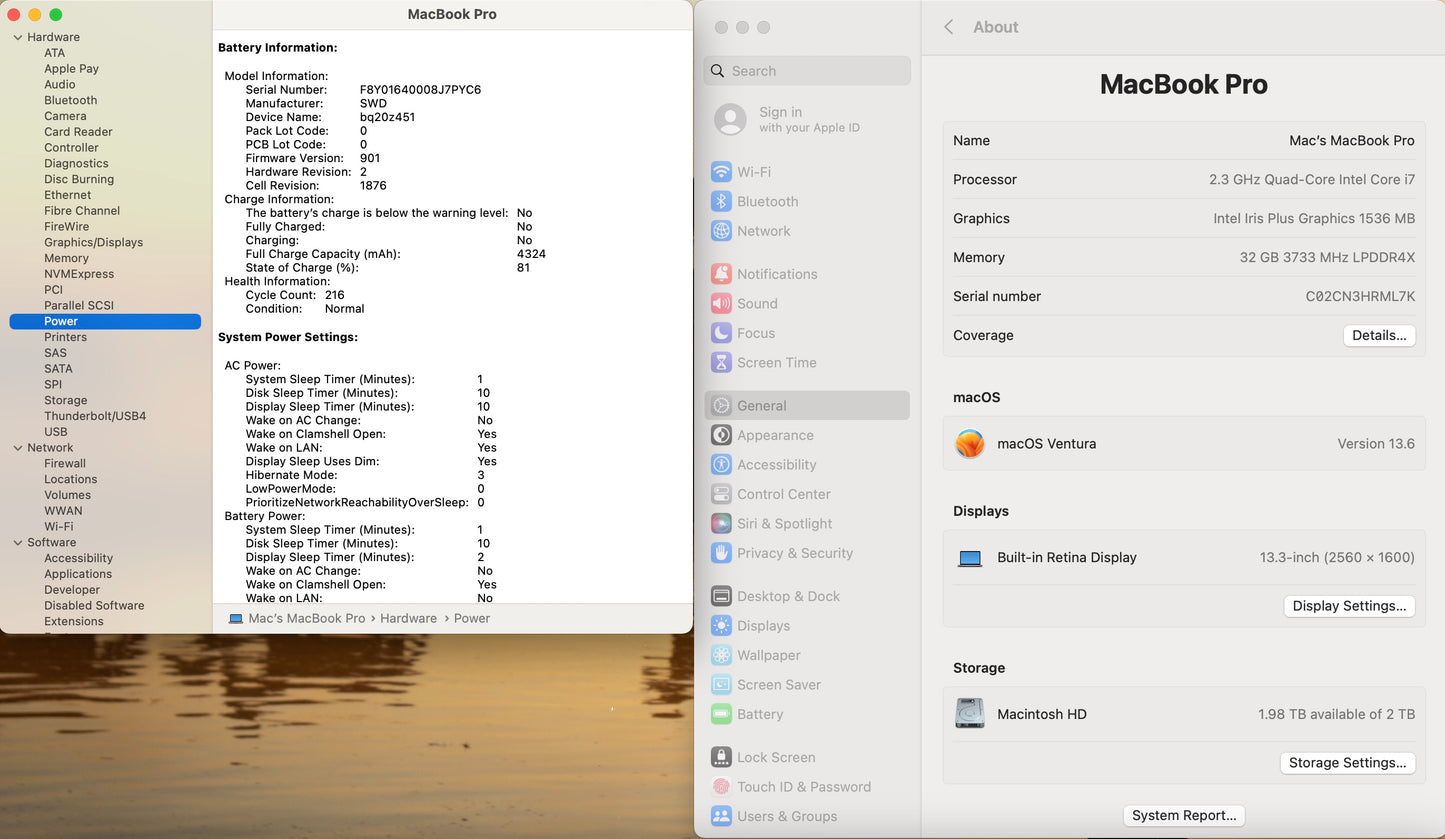Open the Battery settings icon
This screenshot has width=1445, height=839.
pyautogui.click(x=721, y=714)
